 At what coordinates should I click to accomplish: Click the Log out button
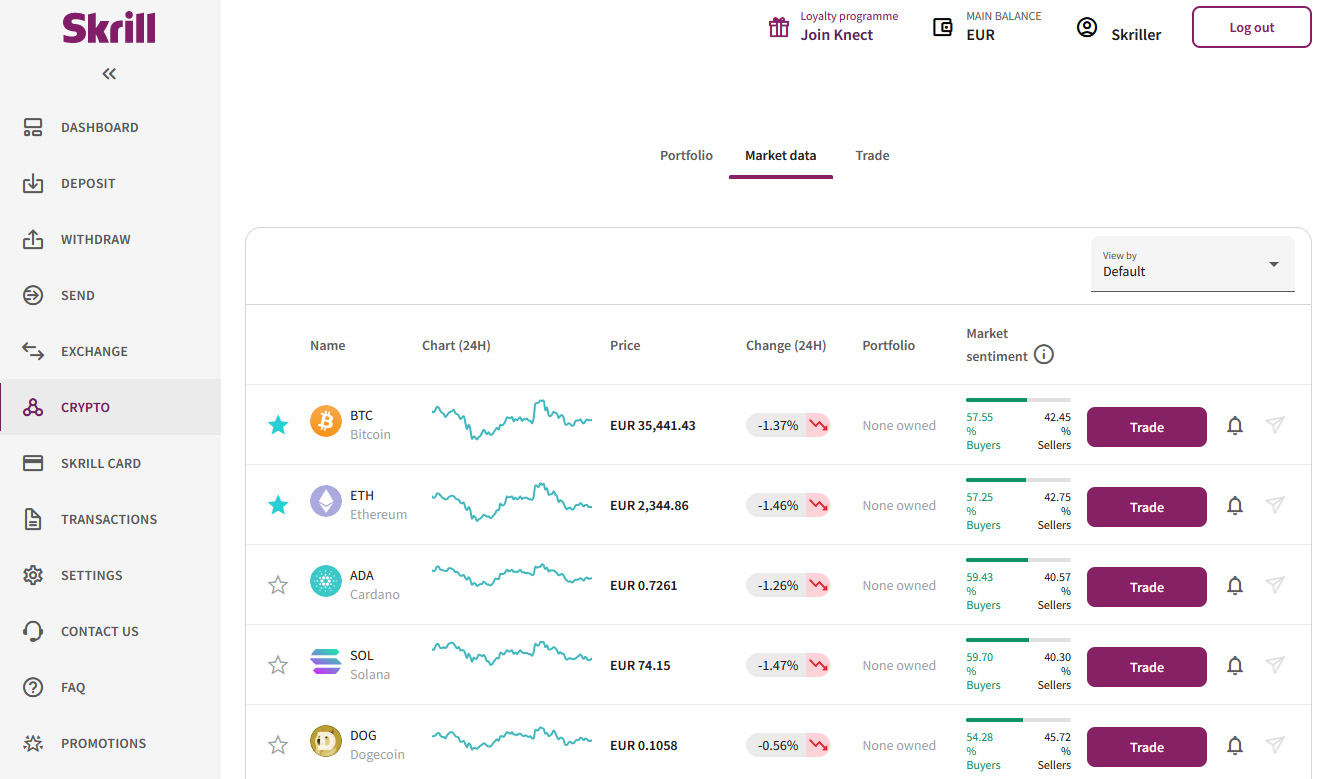coord(1252,27)
